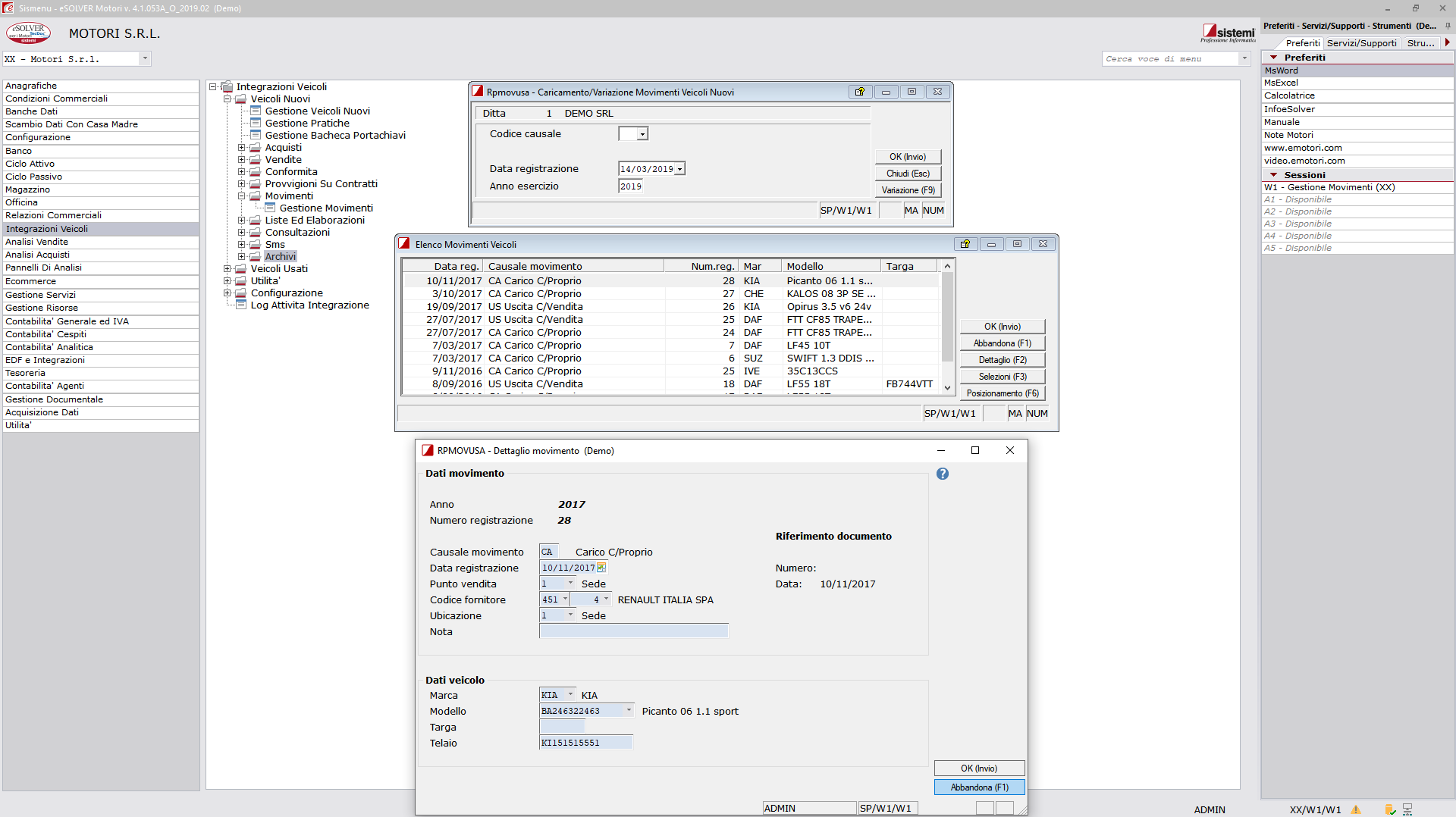Click OK (Invio) in the Rpmovusa window
The image size is (1456, 817).
[908, 157]
